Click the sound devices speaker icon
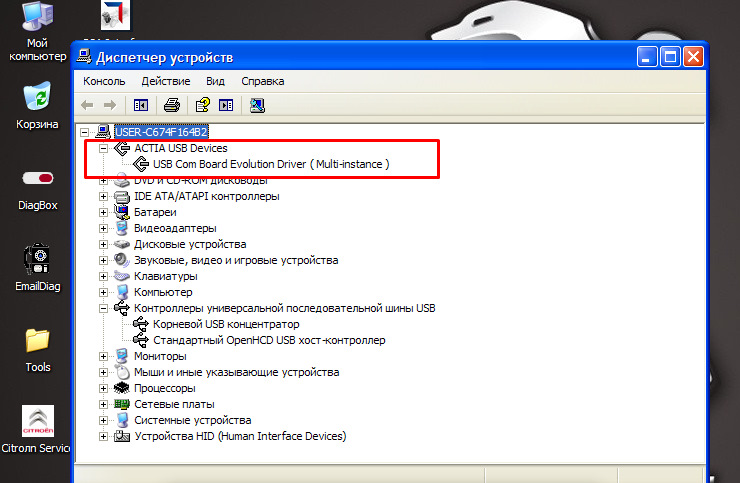 click(122, 260)
